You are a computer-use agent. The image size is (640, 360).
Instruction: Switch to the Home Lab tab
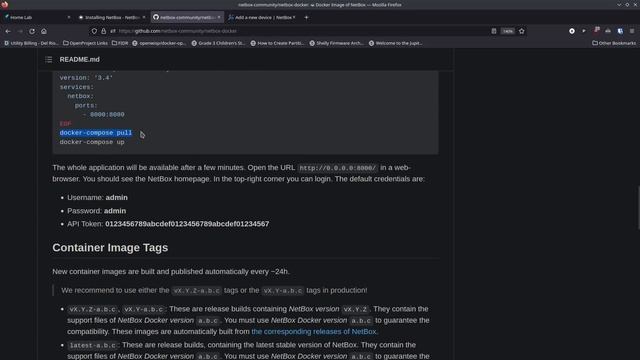tap(37, 17)
